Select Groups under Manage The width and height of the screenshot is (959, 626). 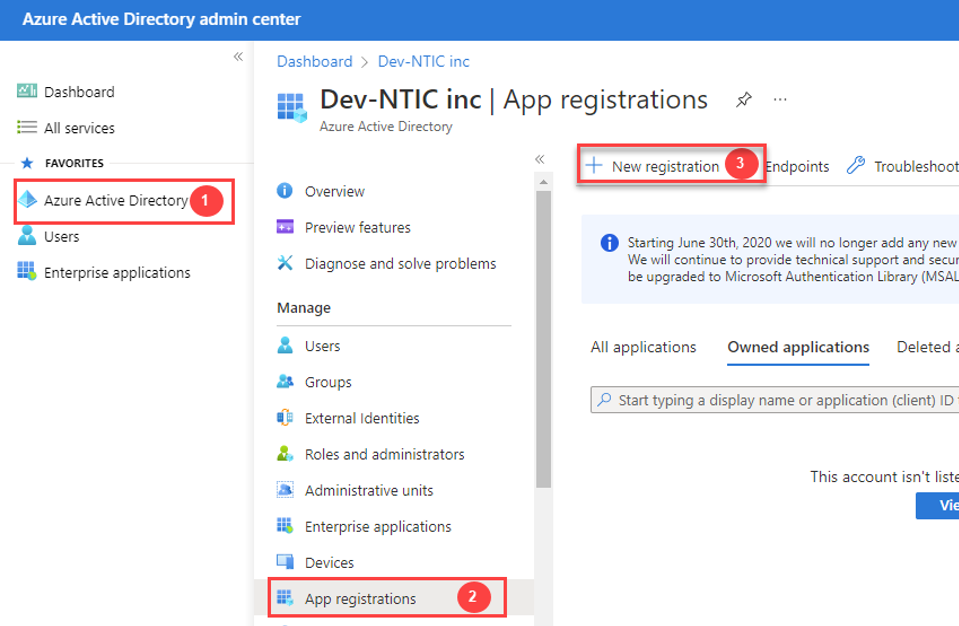[x=328, y=382]
